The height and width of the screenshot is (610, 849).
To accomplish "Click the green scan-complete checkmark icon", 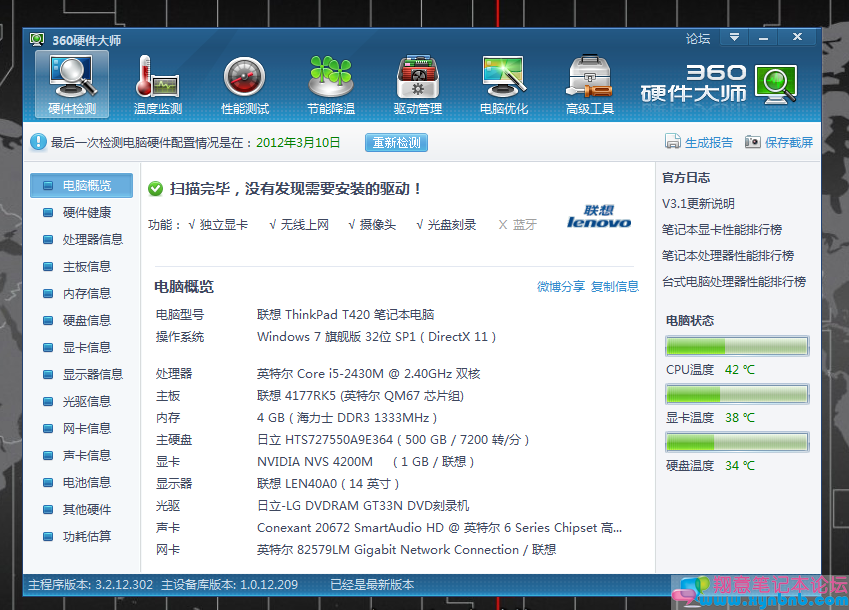I will tap(155, 188).
